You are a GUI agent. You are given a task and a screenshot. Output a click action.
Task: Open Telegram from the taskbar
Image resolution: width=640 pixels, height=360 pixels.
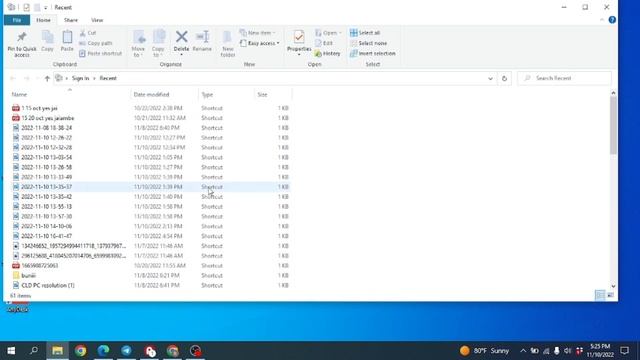coord(127,351)
